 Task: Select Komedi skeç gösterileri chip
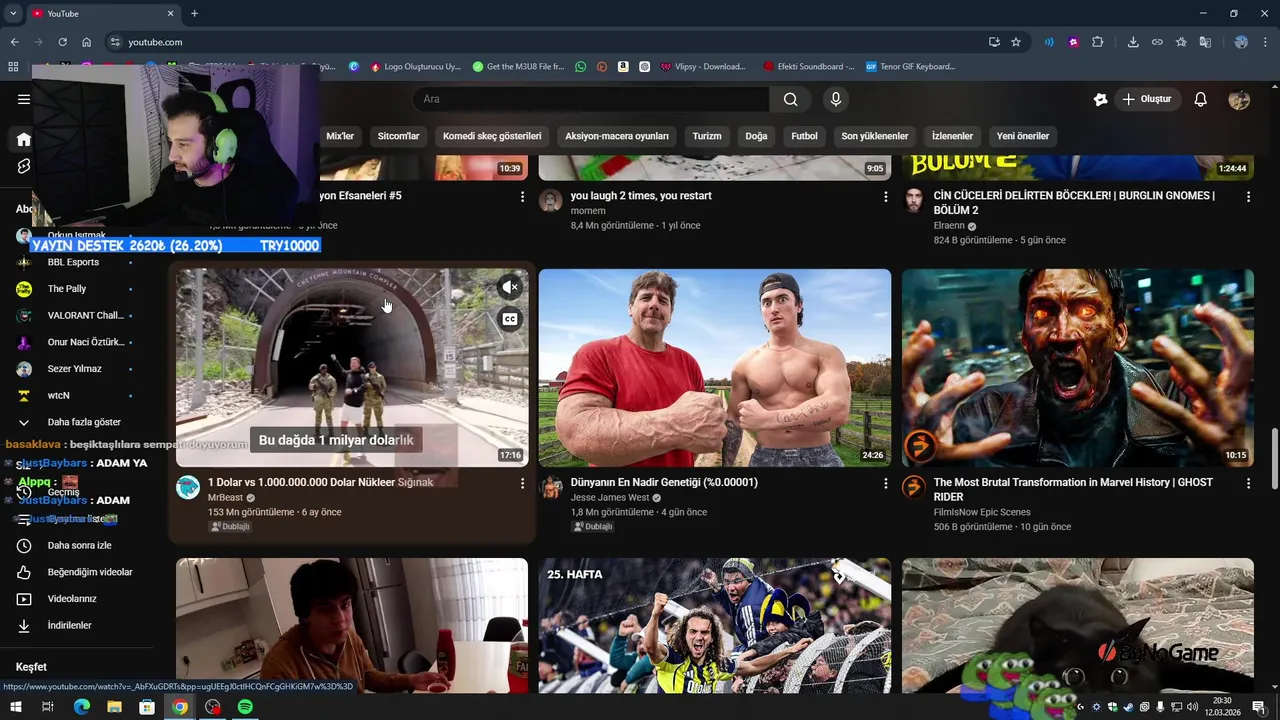pyautogui.click(x=492, y=136)
